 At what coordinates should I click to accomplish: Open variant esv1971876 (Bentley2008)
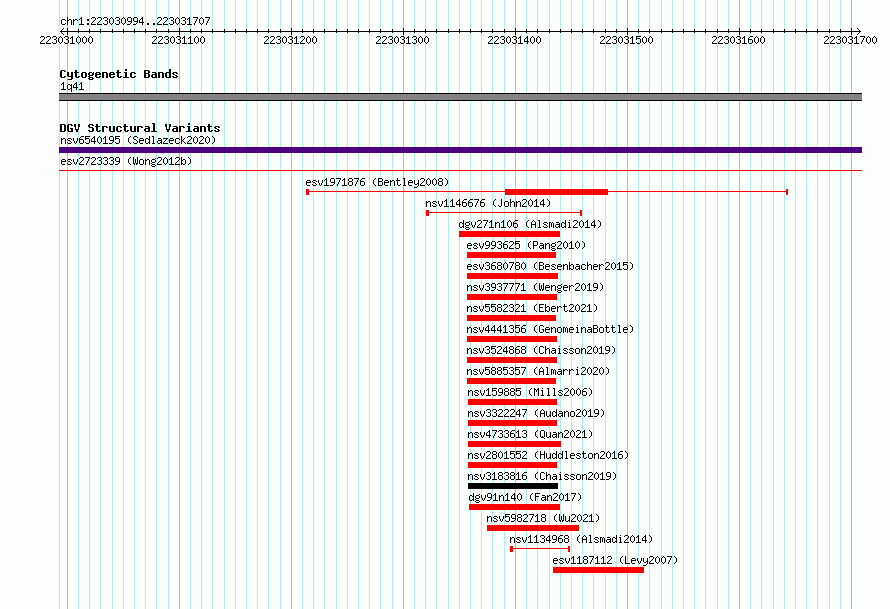[377, 182]
